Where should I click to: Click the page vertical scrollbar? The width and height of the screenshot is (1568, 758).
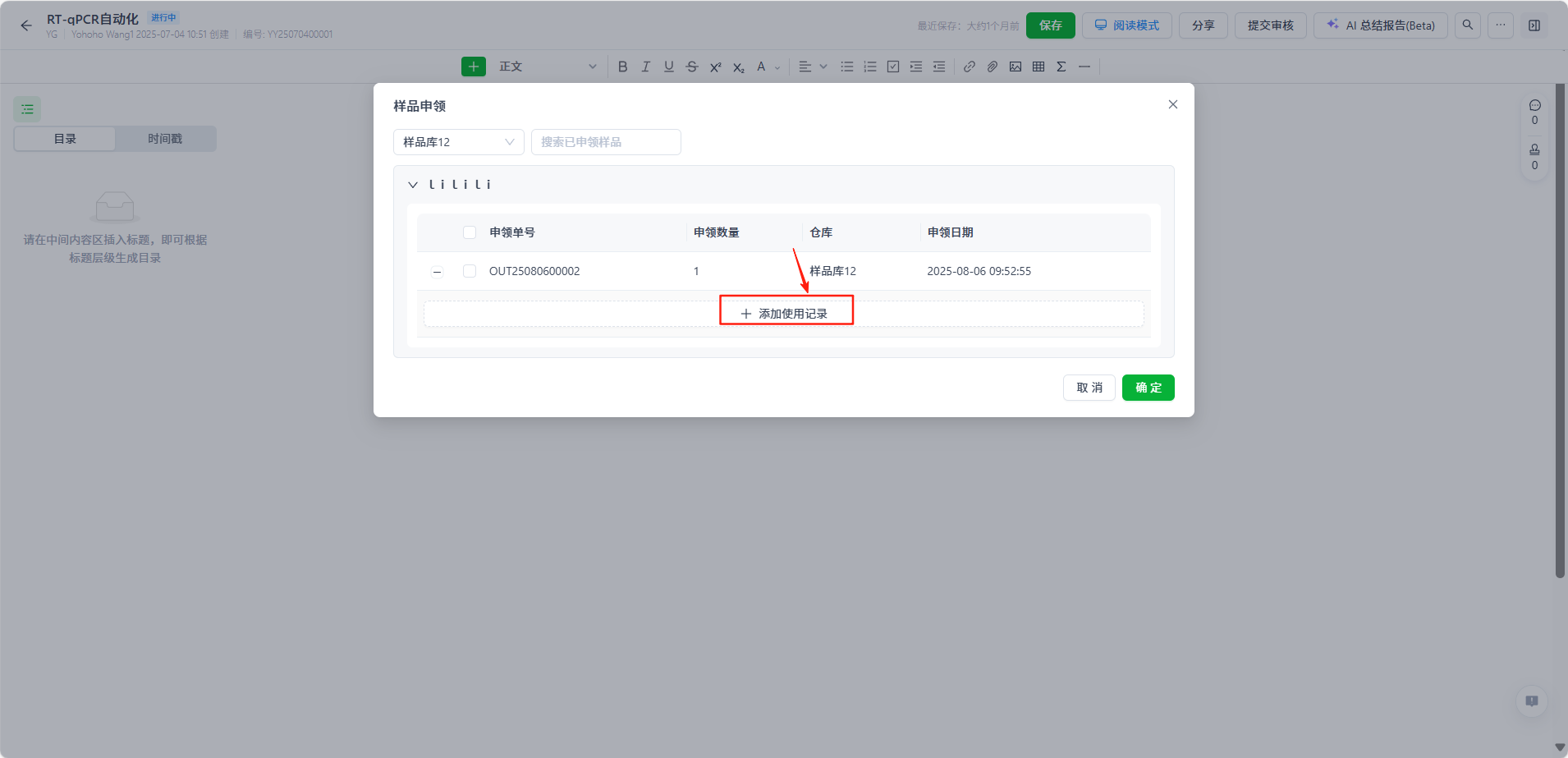1559,328
